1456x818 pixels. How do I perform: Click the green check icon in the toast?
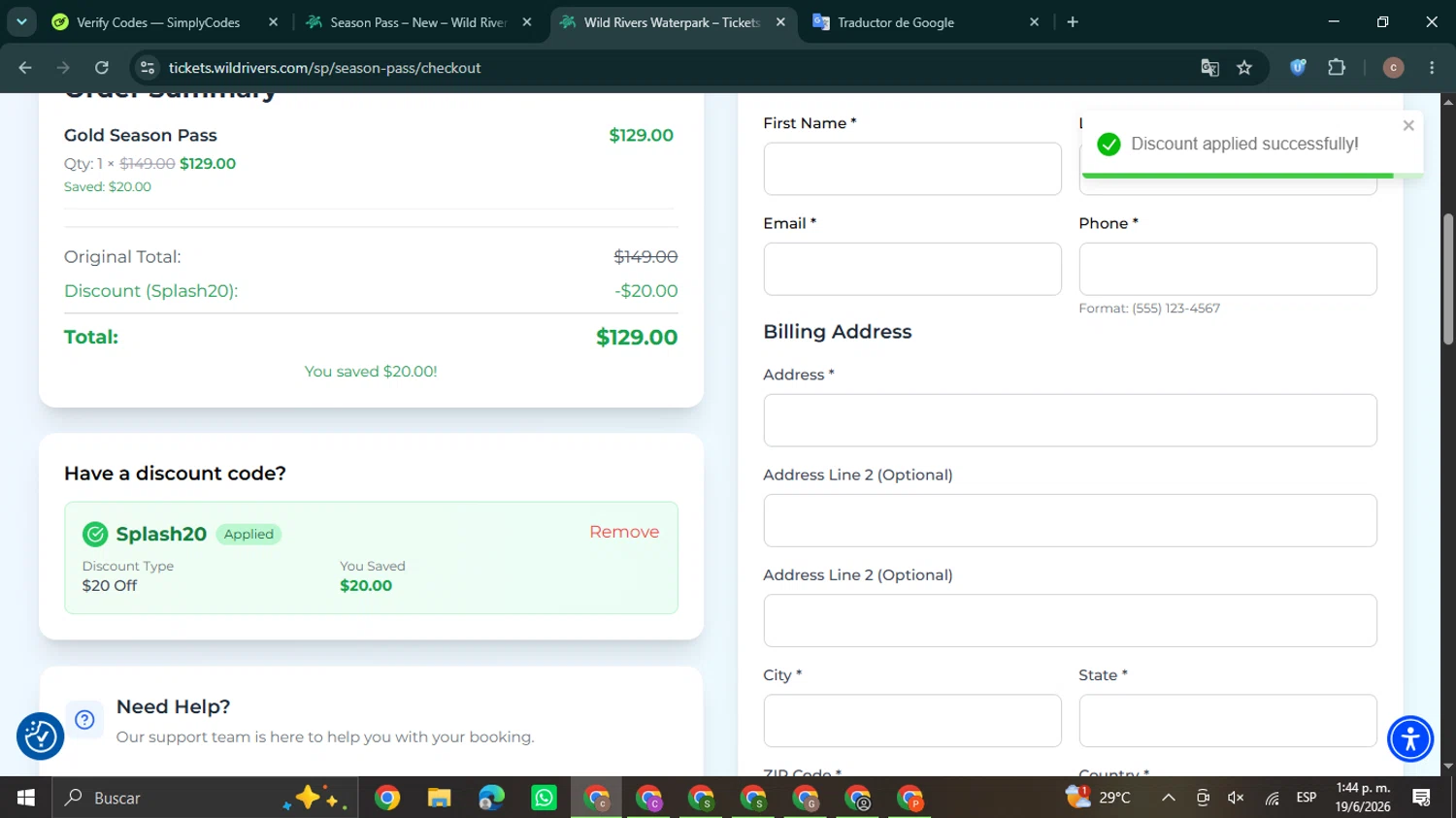coord(1109,145)
